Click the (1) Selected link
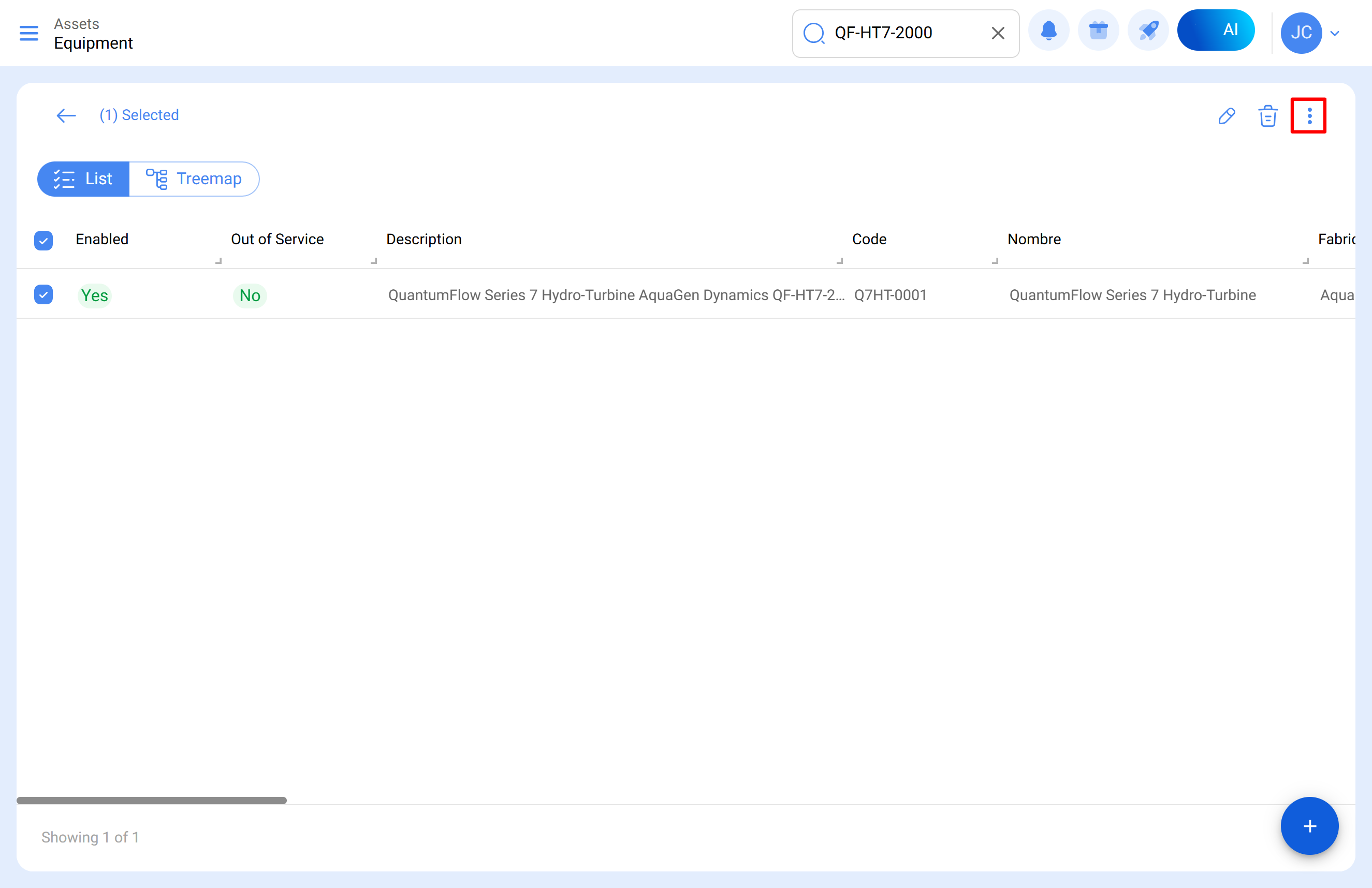 pos(139,115)
